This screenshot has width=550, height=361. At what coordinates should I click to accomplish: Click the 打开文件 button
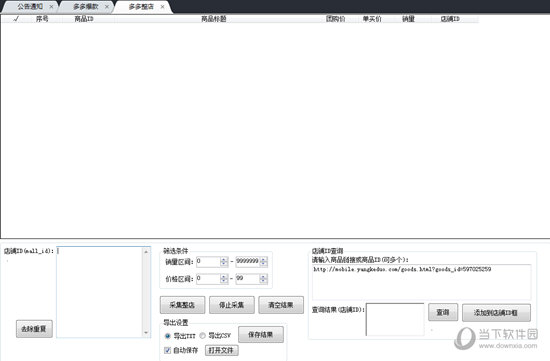[221, 350]
